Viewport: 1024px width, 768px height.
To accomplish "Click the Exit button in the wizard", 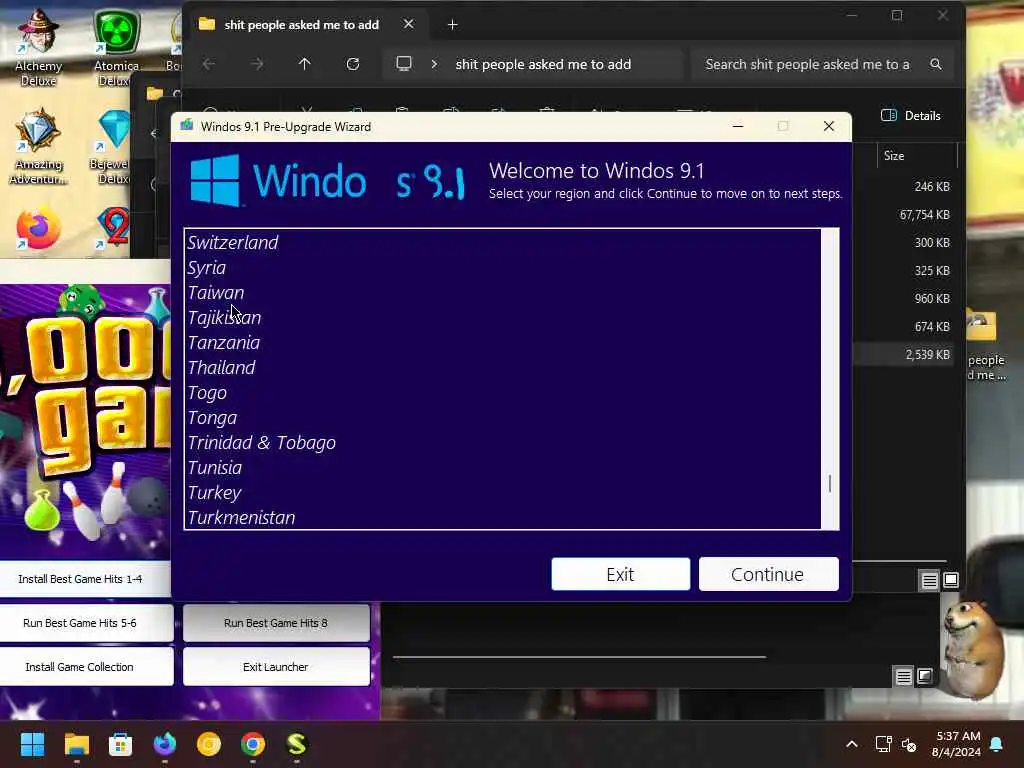I will 620,574.
